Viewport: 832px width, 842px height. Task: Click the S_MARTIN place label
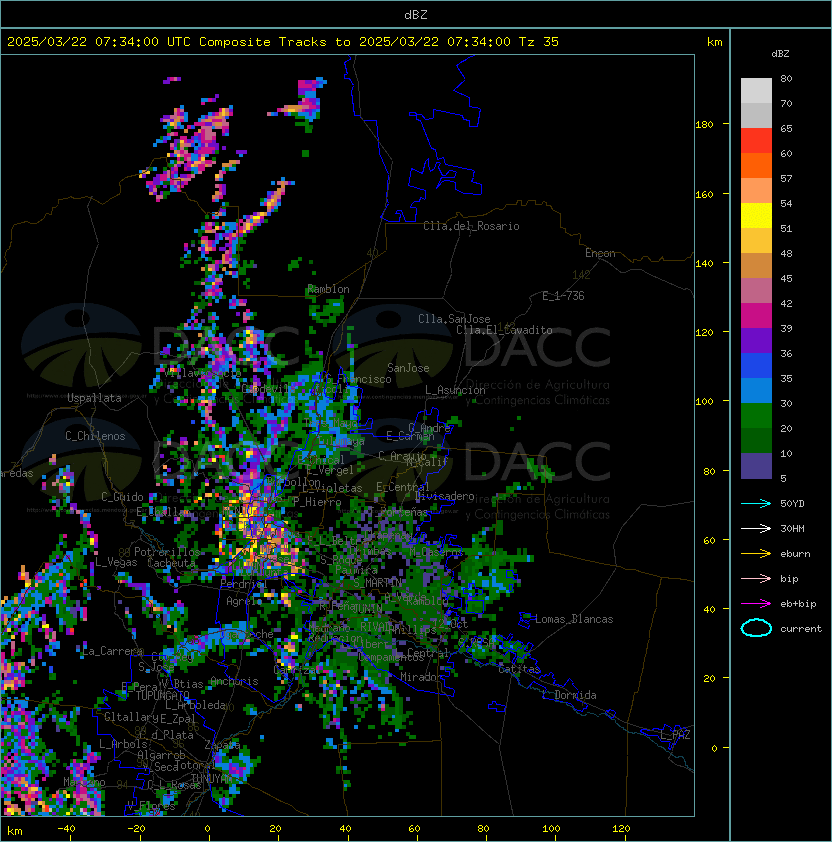[377, 582]
